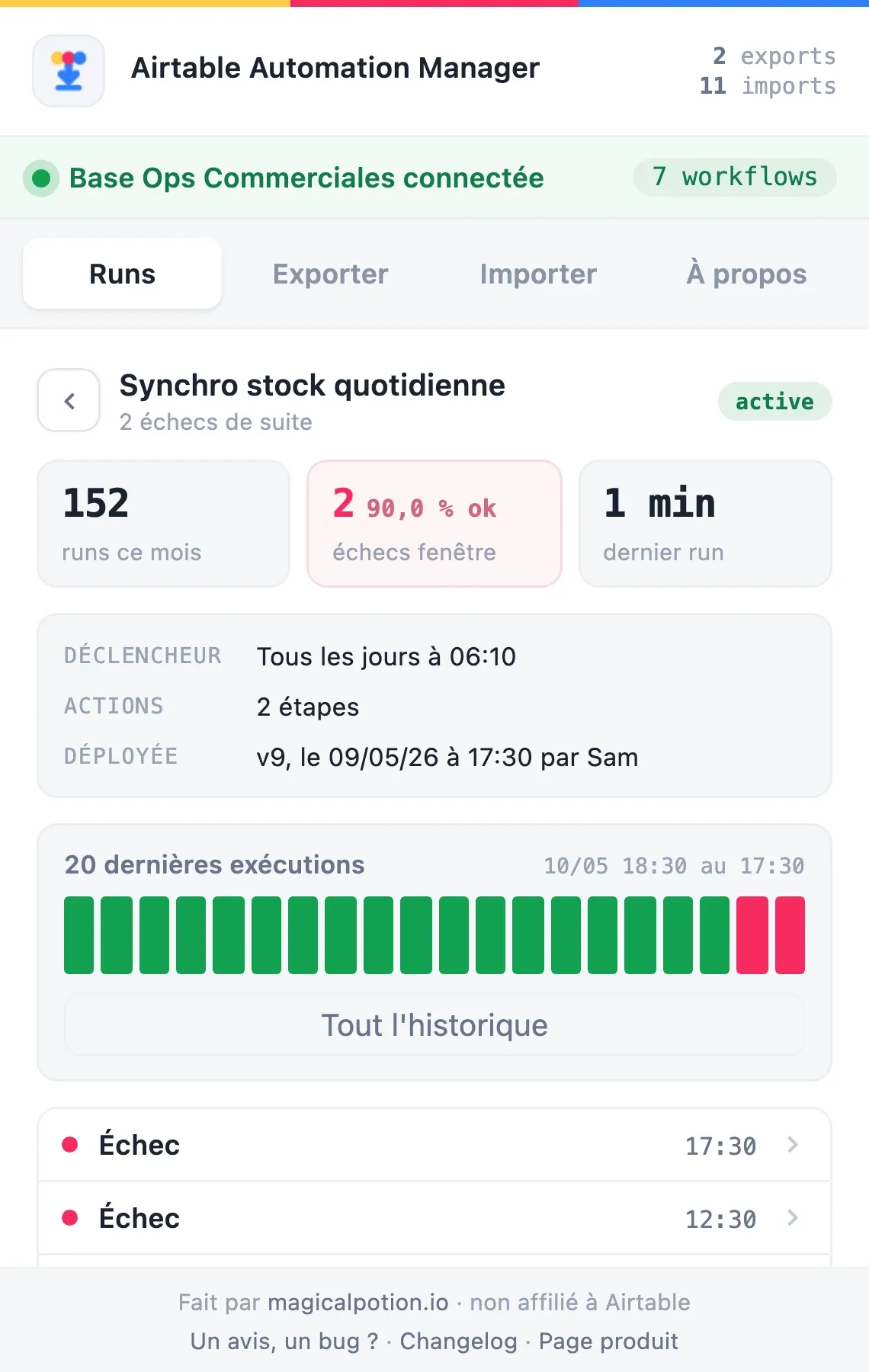The height and width of the screenshot is (1372, 869).
Task: Click the 2 échecs de suite subtitle
Action: (216, 422)
